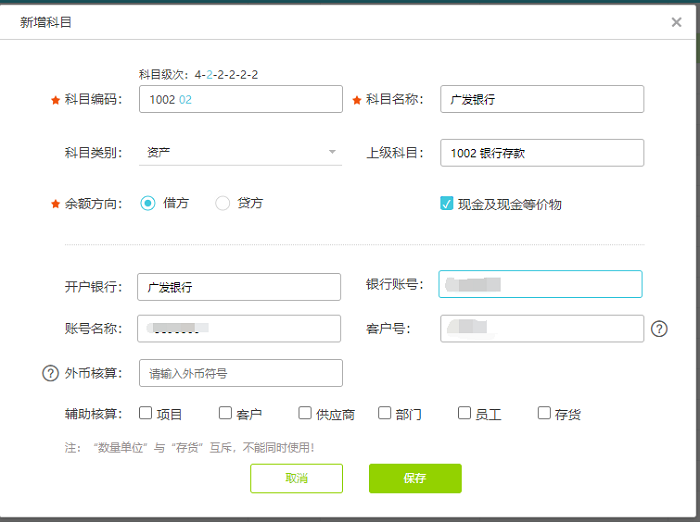Check the 存货 checkbox
The width and height of the screenshot is (700, 522).
[x=544, y=413]
